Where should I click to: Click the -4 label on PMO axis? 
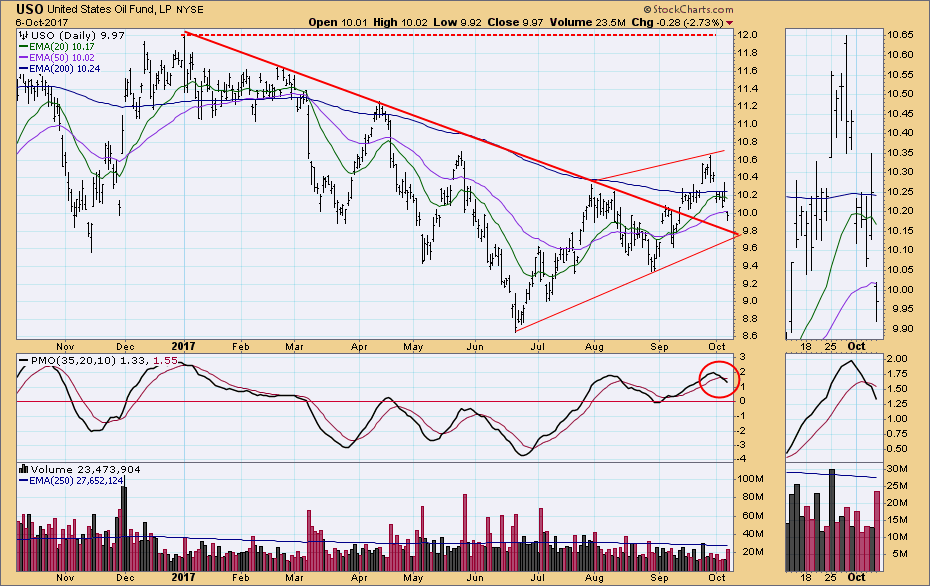click(x=741, y=459)
